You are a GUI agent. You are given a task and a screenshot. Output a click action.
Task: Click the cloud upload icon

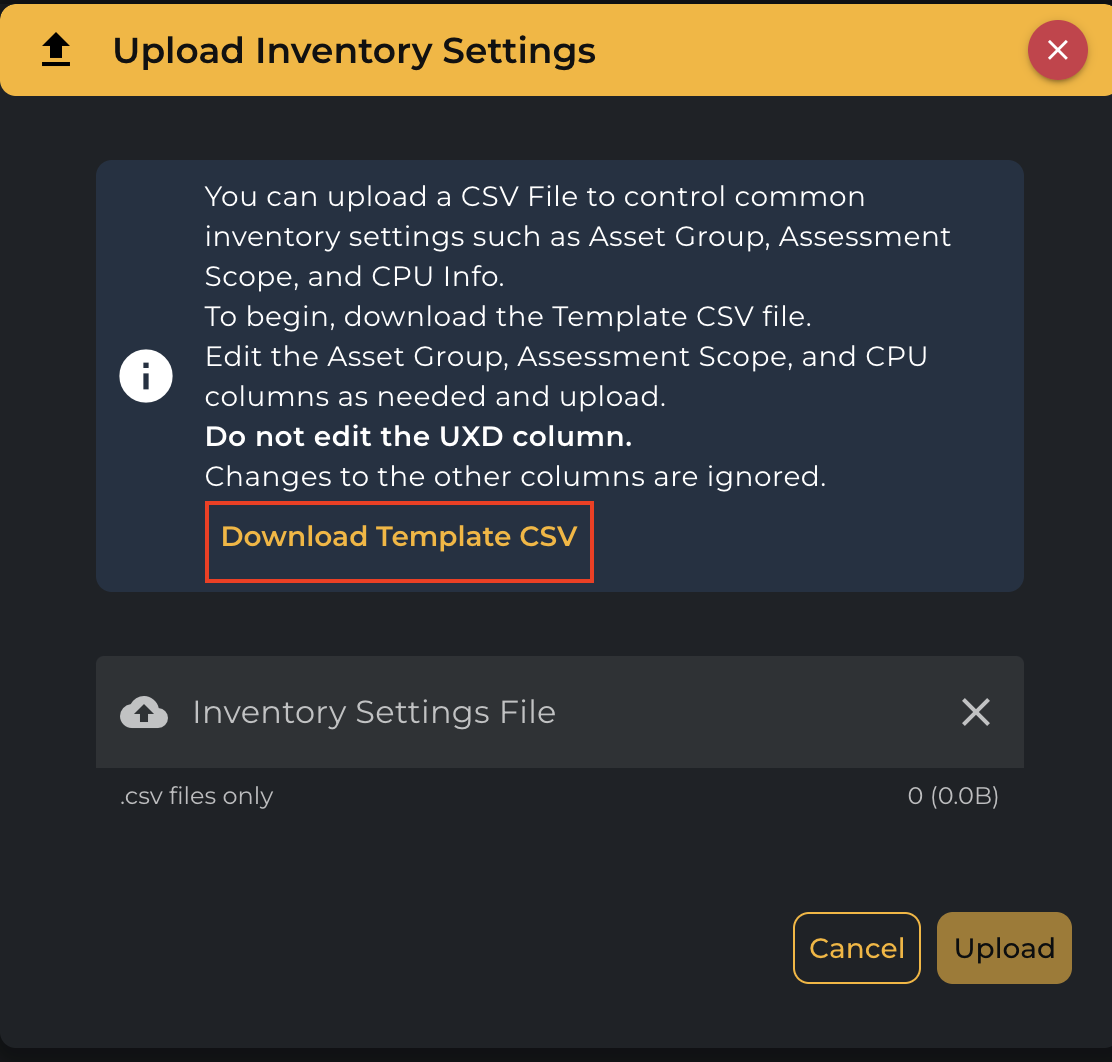point(144,712)
